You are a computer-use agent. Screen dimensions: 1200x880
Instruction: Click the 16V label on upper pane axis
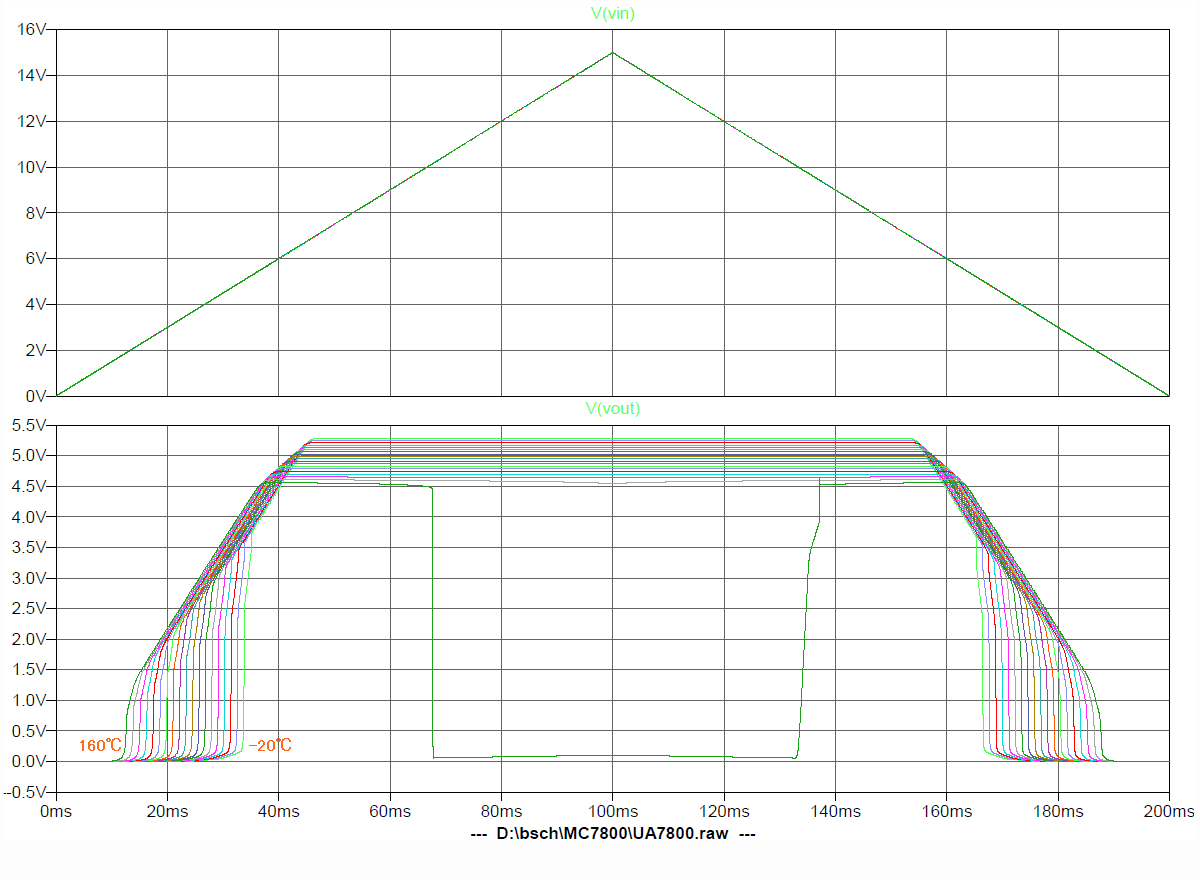(x=32, y=30)
